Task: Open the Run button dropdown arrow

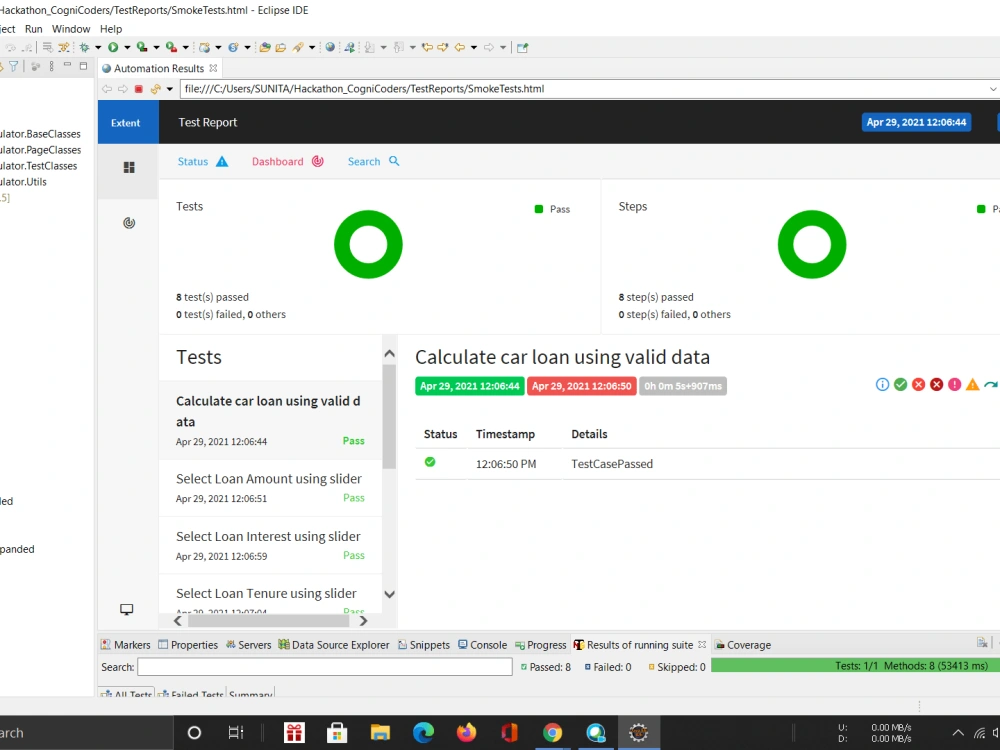Action: click(126, 47)
